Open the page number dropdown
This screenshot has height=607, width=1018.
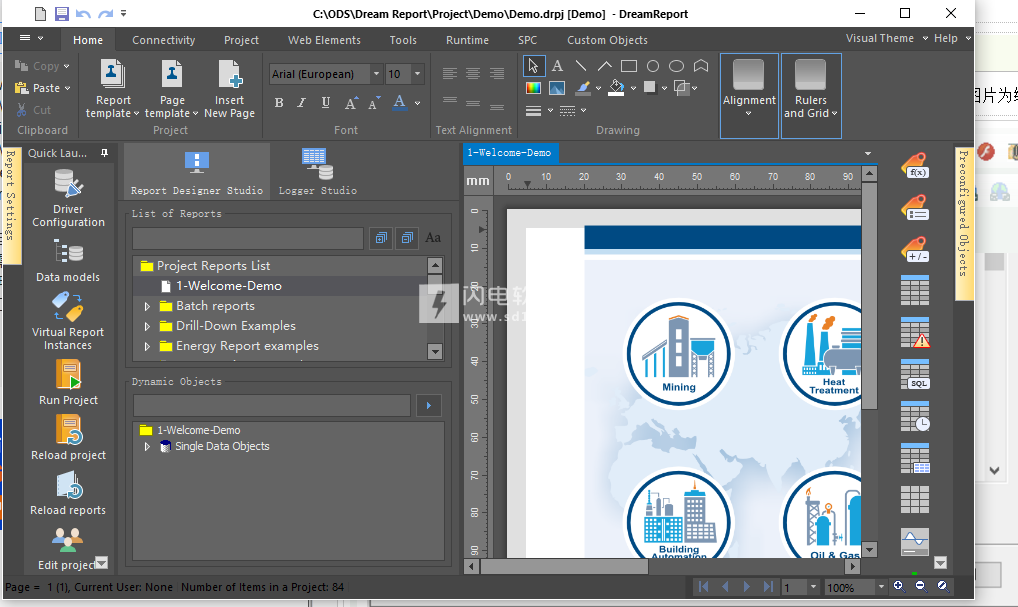tap(813, 587)
